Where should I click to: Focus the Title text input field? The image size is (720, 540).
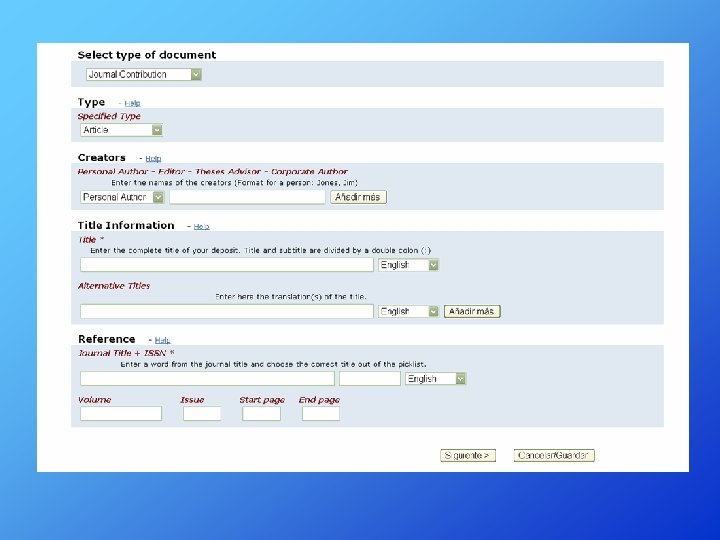pyautogui.click(x=227, y=264)
